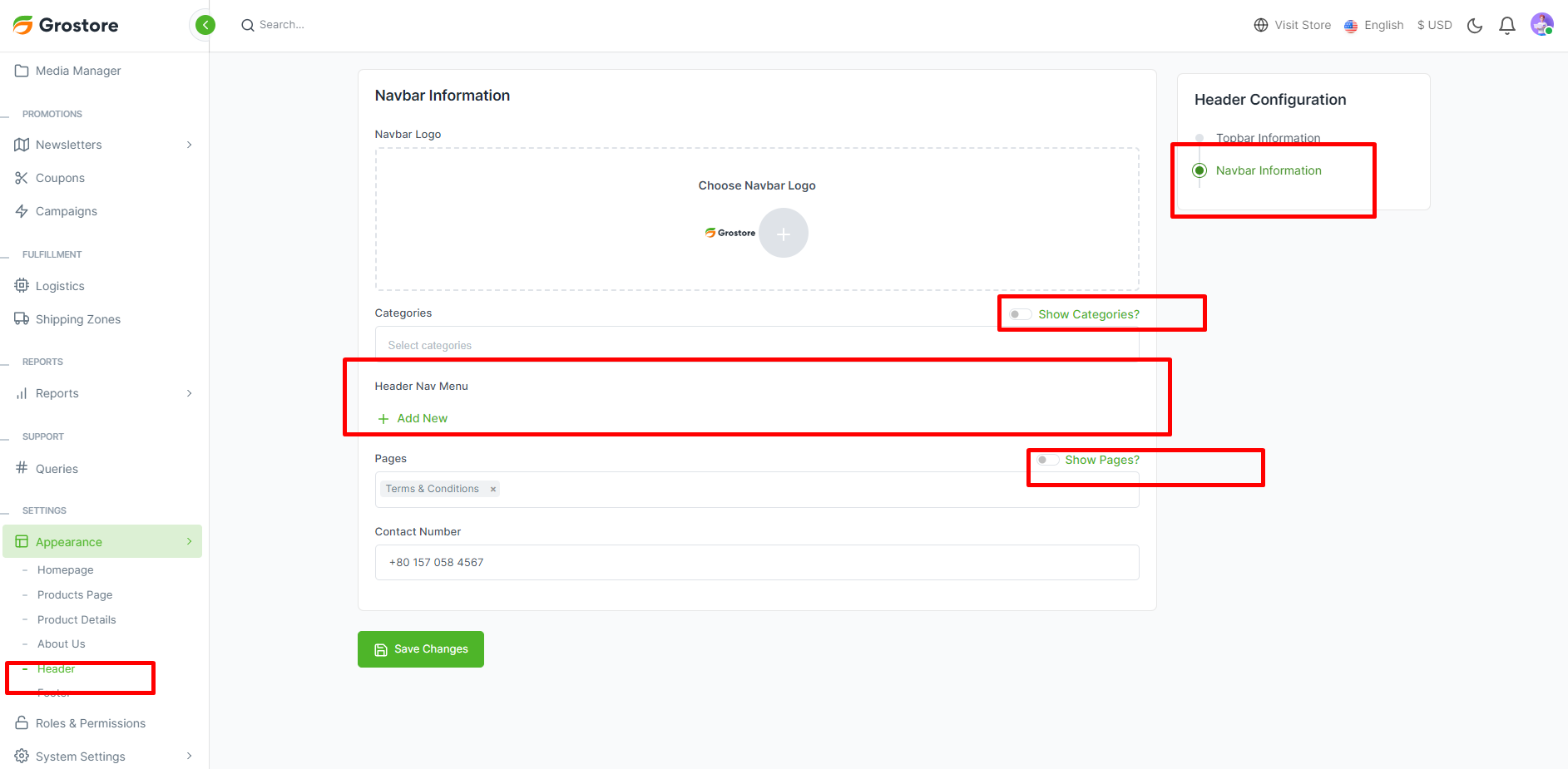Toggle dark mode moon icon
This screenshot has width=1568, height=769.
pos(1475,26)
